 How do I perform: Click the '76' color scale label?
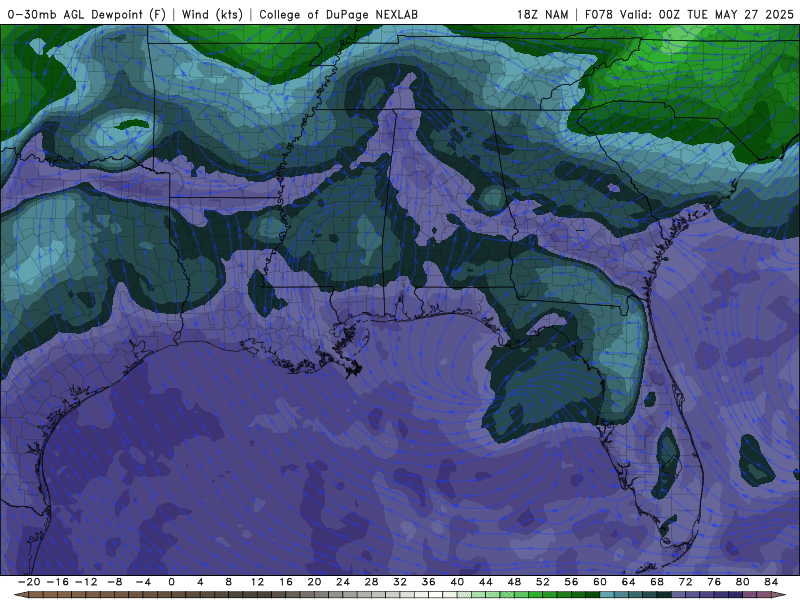tap(714, 582)
